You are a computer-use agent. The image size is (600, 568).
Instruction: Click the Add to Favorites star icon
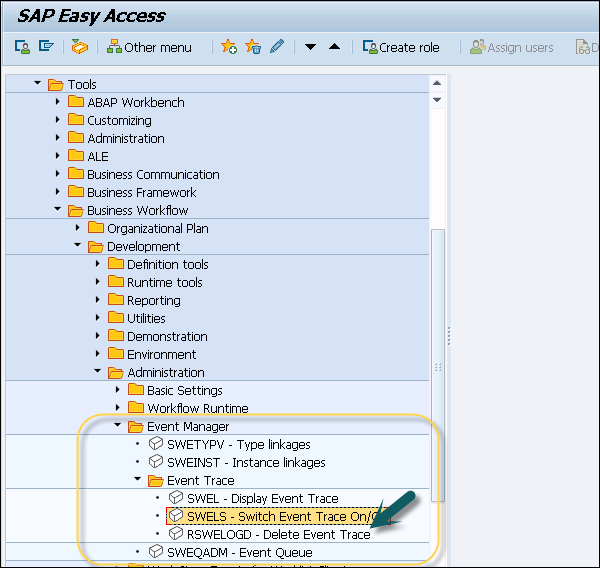click(x=229, y=47)
